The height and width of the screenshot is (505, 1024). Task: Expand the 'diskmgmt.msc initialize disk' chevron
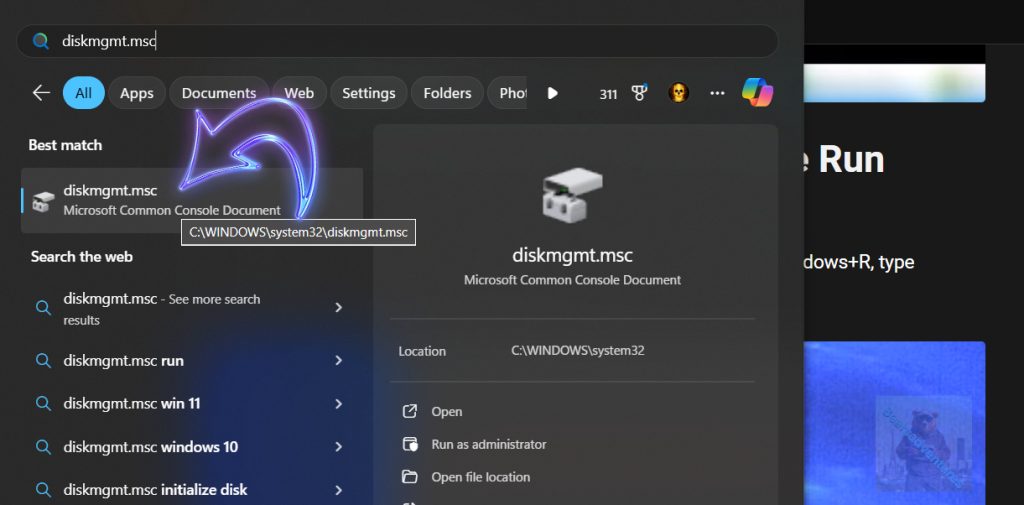tap(339, 490)
